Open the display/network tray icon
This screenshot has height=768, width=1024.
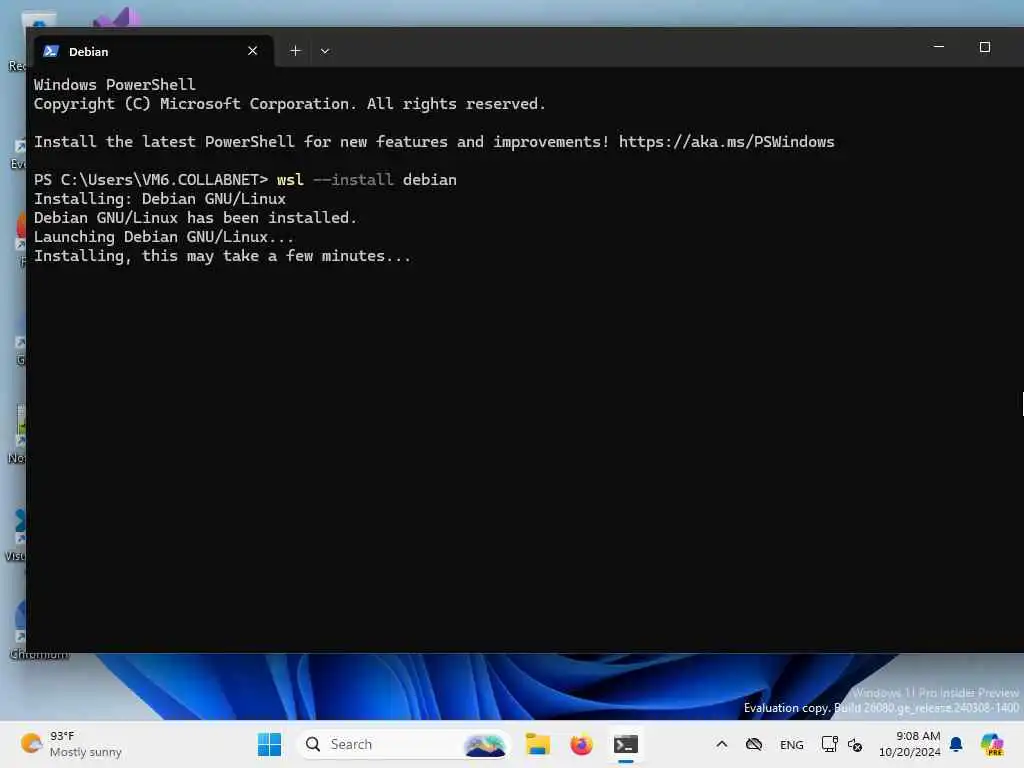point(829,744)
